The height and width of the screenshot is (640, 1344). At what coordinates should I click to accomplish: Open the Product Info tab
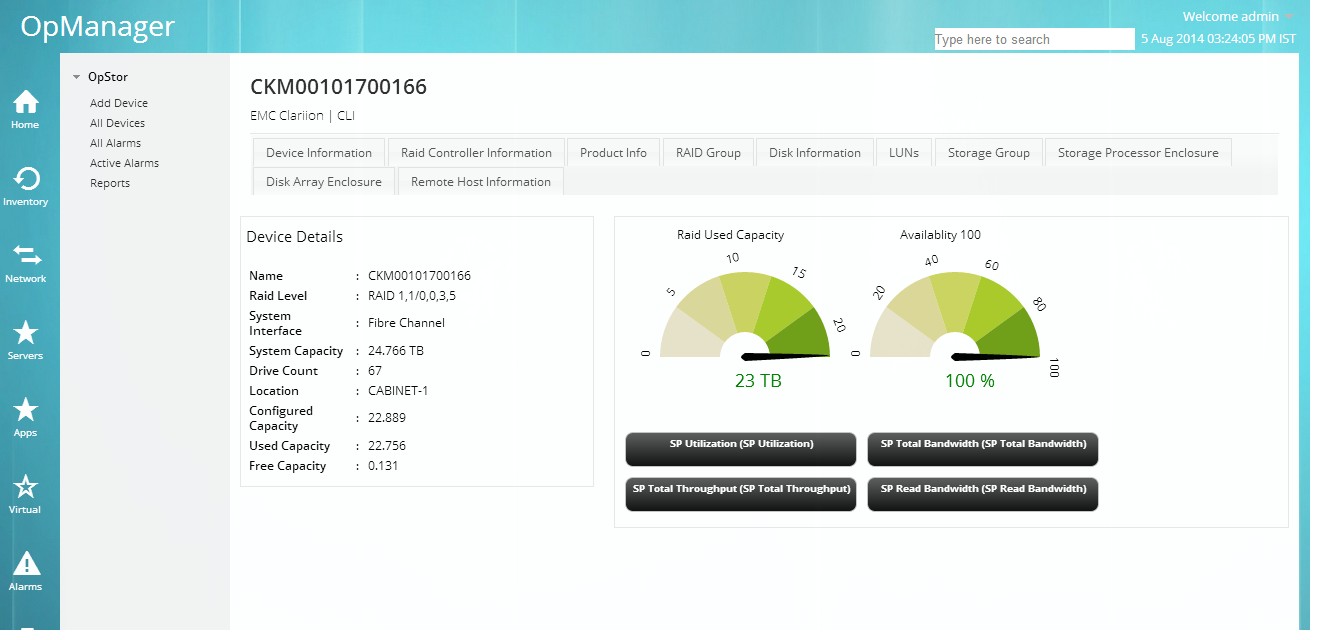[613, 153]
